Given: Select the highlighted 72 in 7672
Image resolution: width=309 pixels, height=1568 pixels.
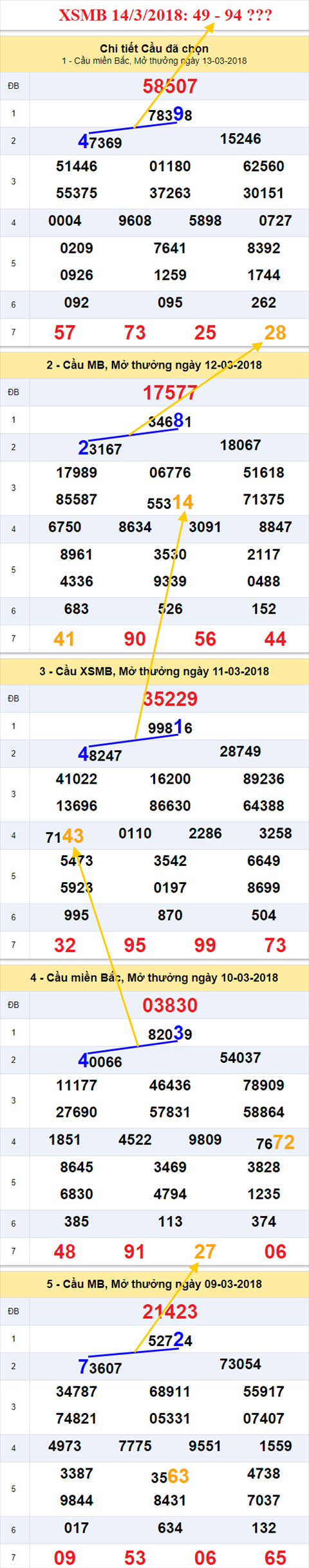Looking at the screenshot, I should click(284, 1142).
